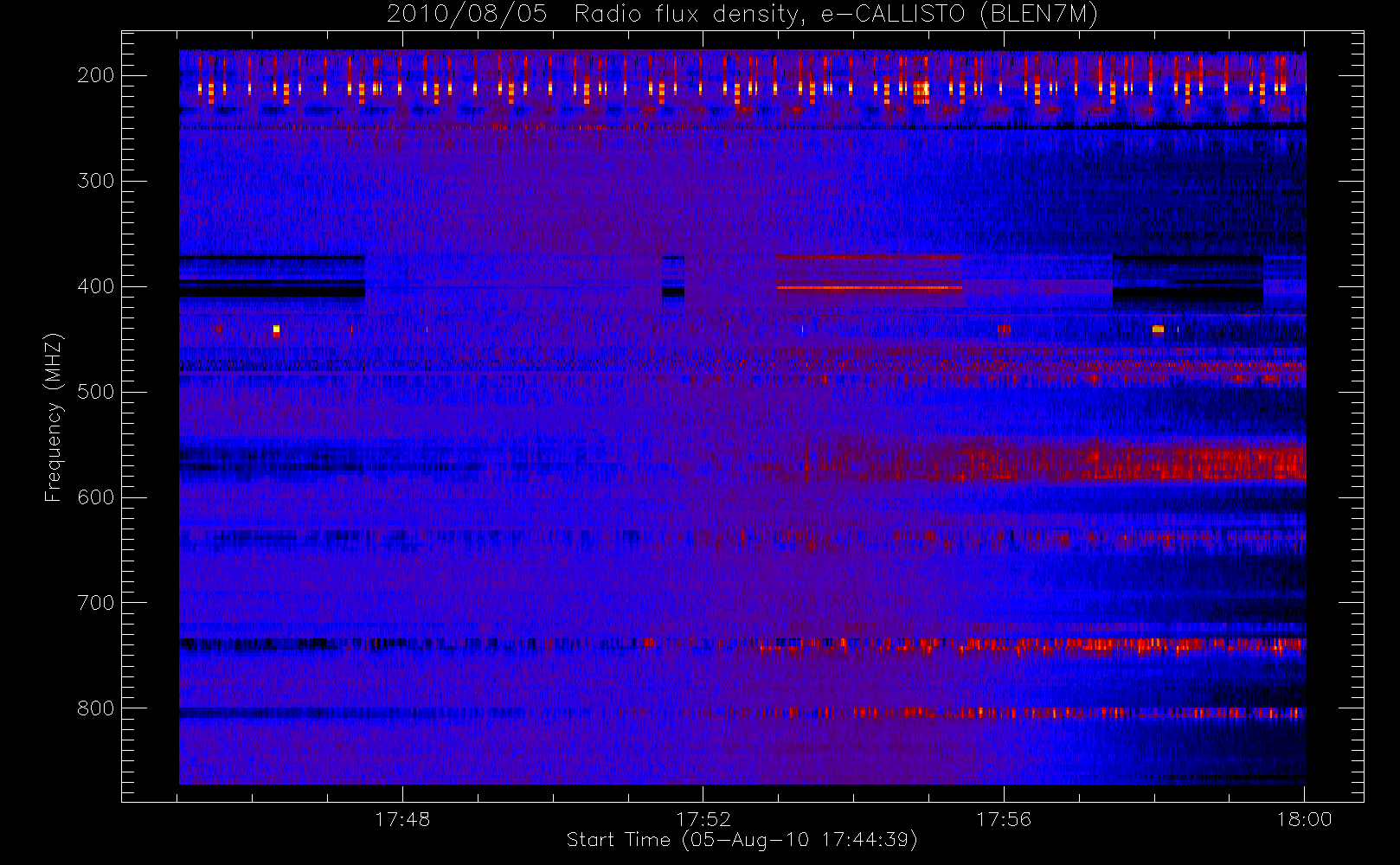The width and height of the screenshot is (1400, 865).
Task: Click the plot title 'Radio flux density, e-CALLISTO (BLEN7M)'
Action: pyautogui.click(x=836, y=15)
